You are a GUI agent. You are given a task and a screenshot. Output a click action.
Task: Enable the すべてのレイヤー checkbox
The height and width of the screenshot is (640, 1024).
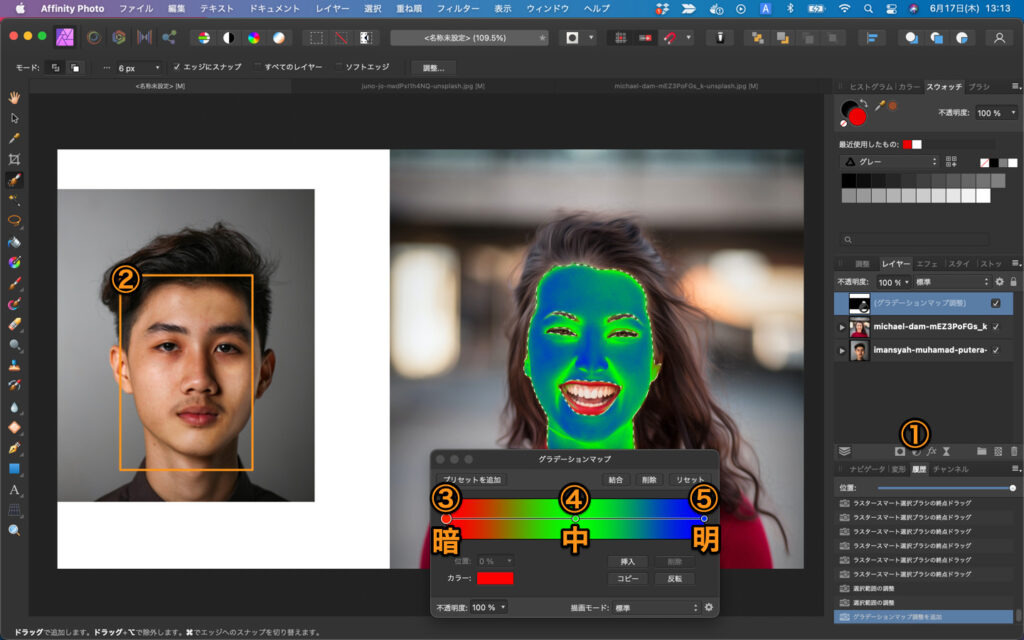(257, 67)
